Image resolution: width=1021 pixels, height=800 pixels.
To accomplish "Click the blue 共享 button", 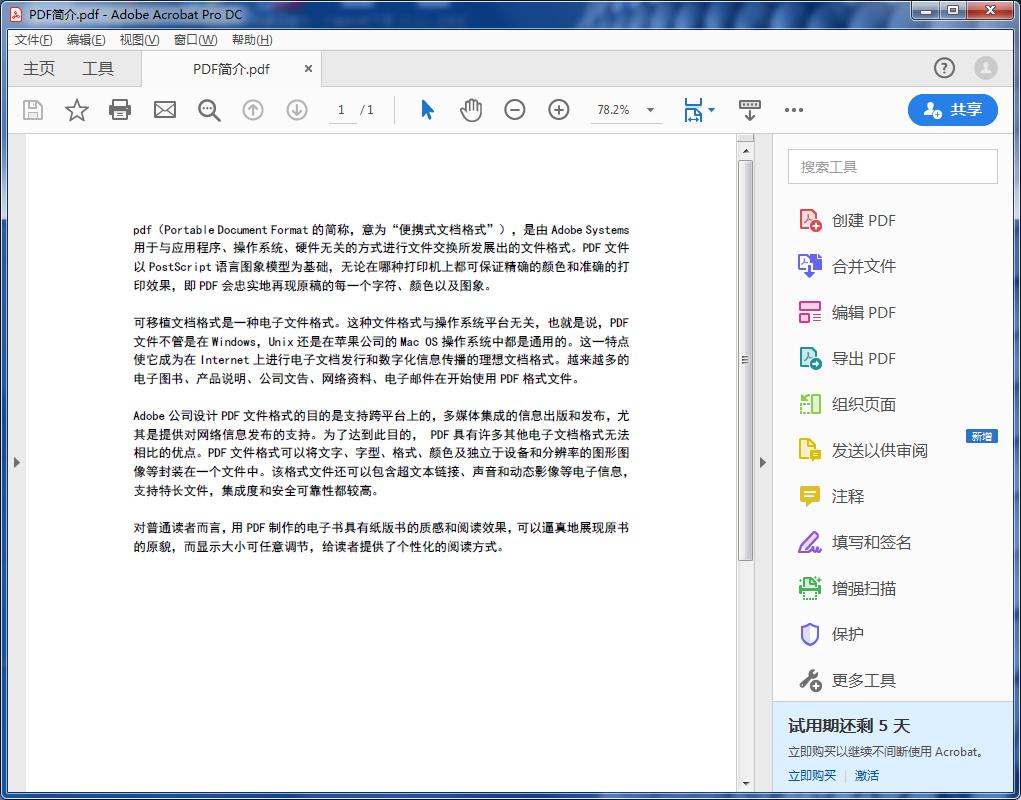I will click(x=952, y=110).
